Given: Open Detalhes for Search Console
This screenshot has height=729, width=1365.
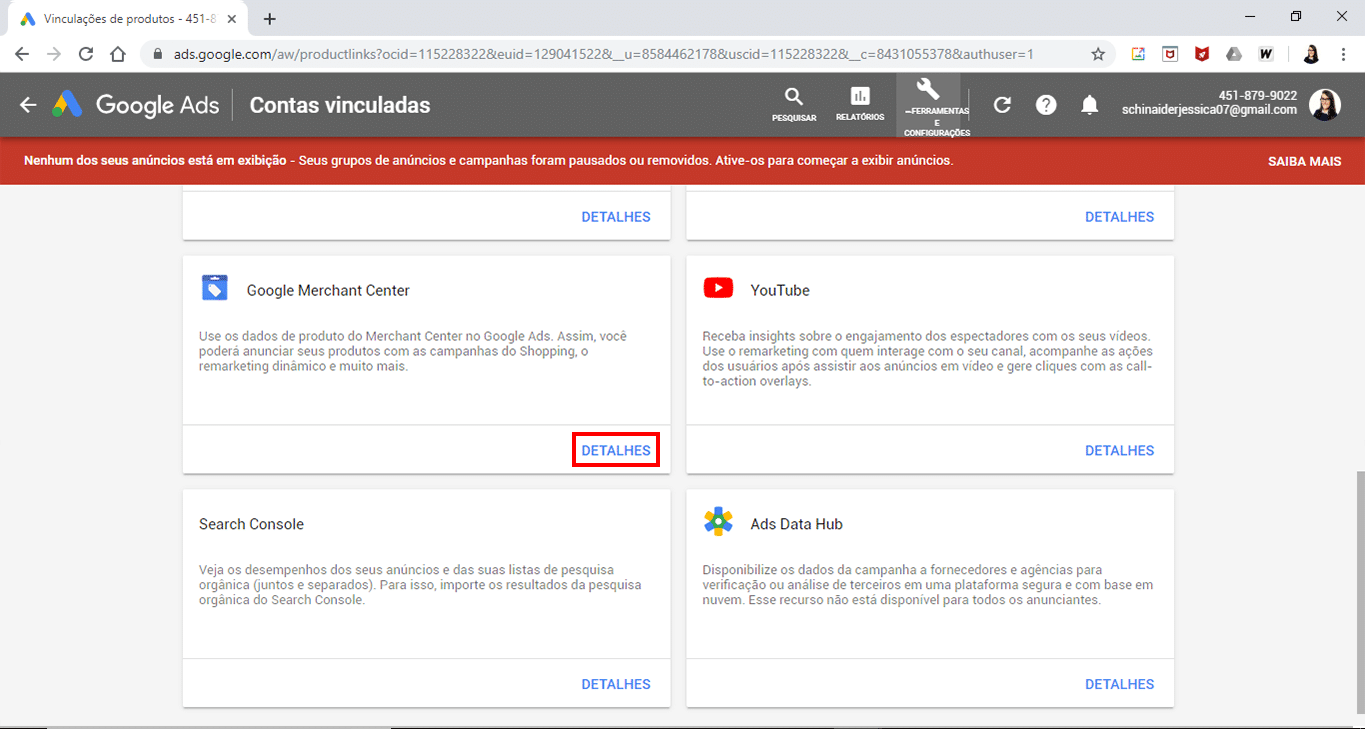Looking at the screenshot, I should (616, 684).
